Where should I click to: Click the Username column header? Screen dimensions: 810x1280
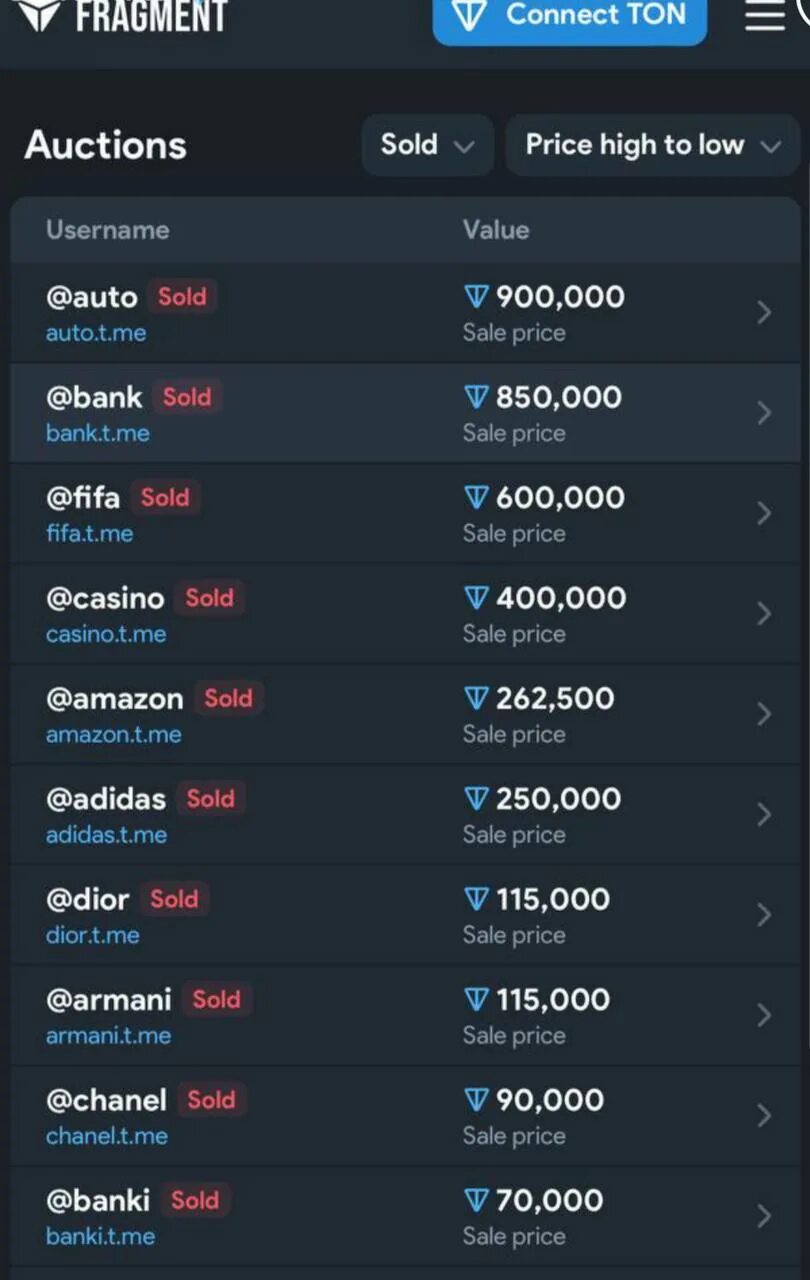click(x=107, y=230)
